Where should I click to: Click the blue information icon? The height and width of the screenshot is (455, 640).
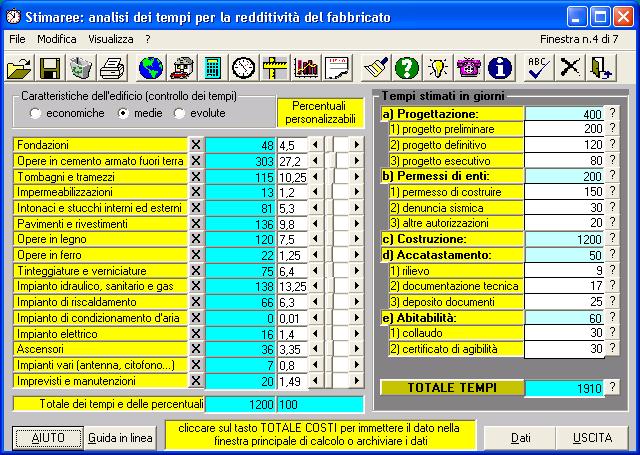click(498, 67)
